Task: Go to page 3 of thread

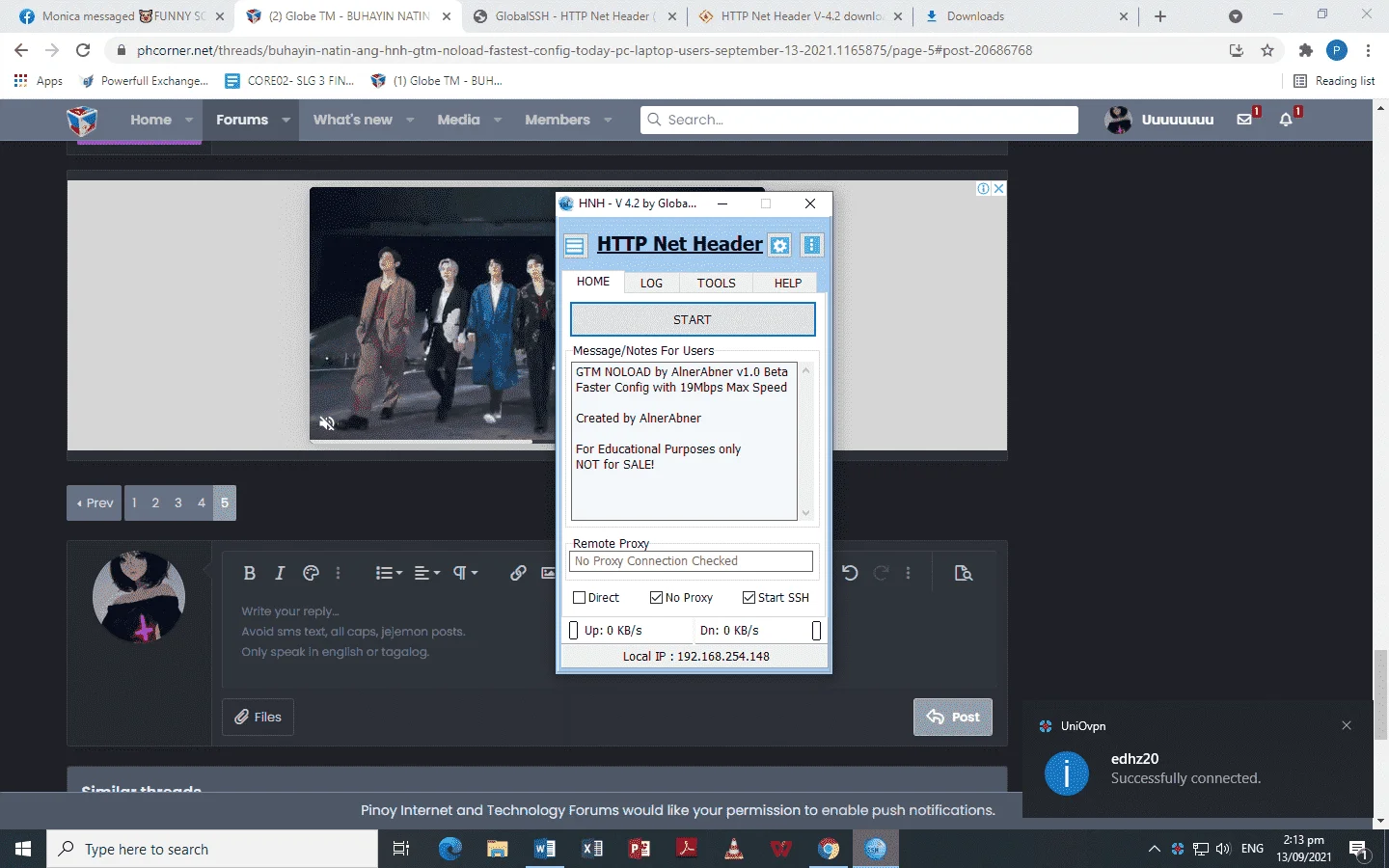Action: (178, 502)
